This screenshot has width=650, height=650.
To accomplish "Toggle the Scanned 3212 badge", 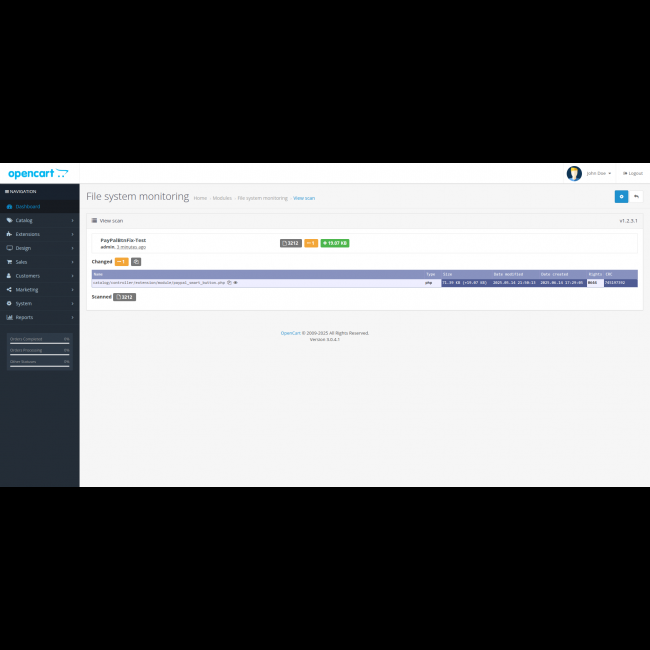I will pyautogui.click(x=125, y=297).
